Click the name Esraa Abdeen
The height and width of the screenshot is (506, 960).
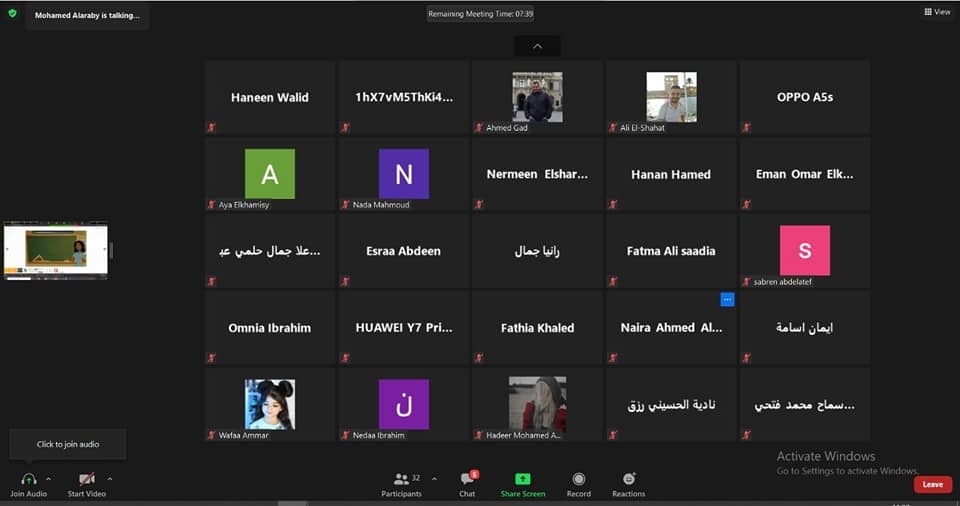pyautogui.click(x=403, y=251)
